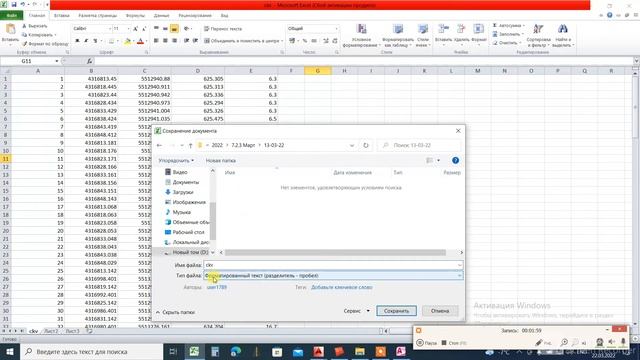This screenshot has width=640, height=360.
Task: Click the Имя файла input field
Action: click(x=333, y=265)
